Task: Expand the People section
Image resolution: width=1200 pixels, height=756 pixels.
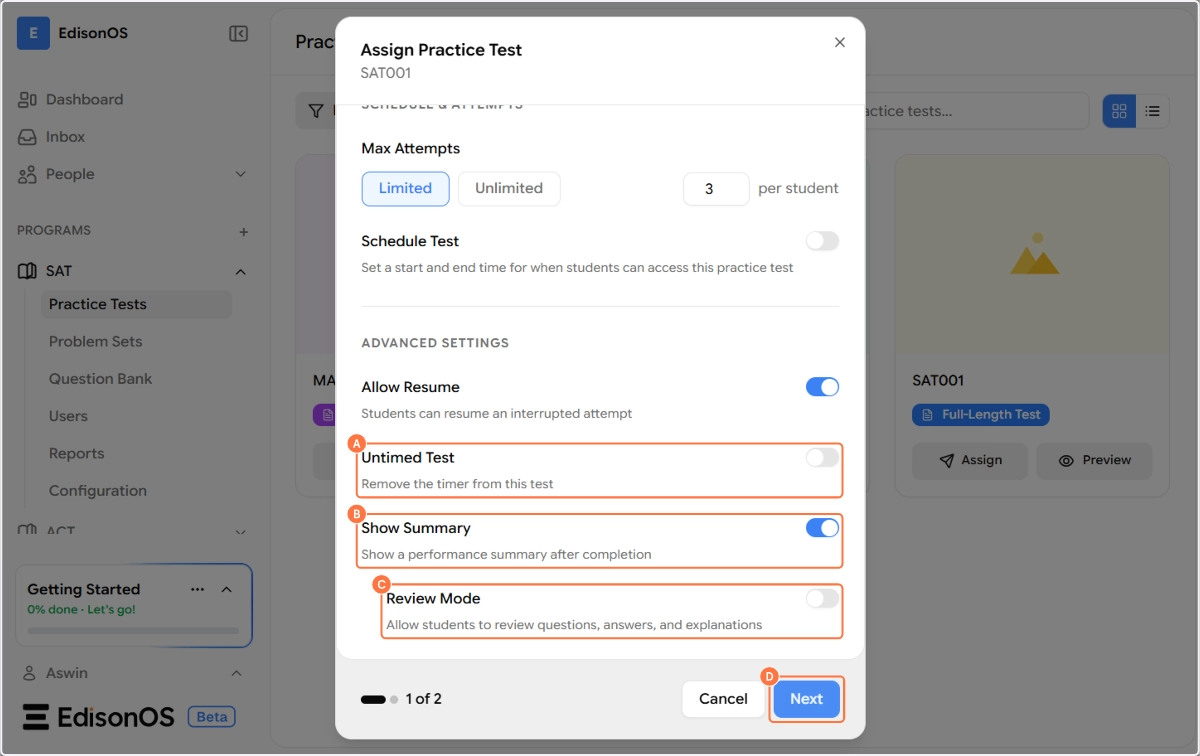Action: [x=240, y=174]
